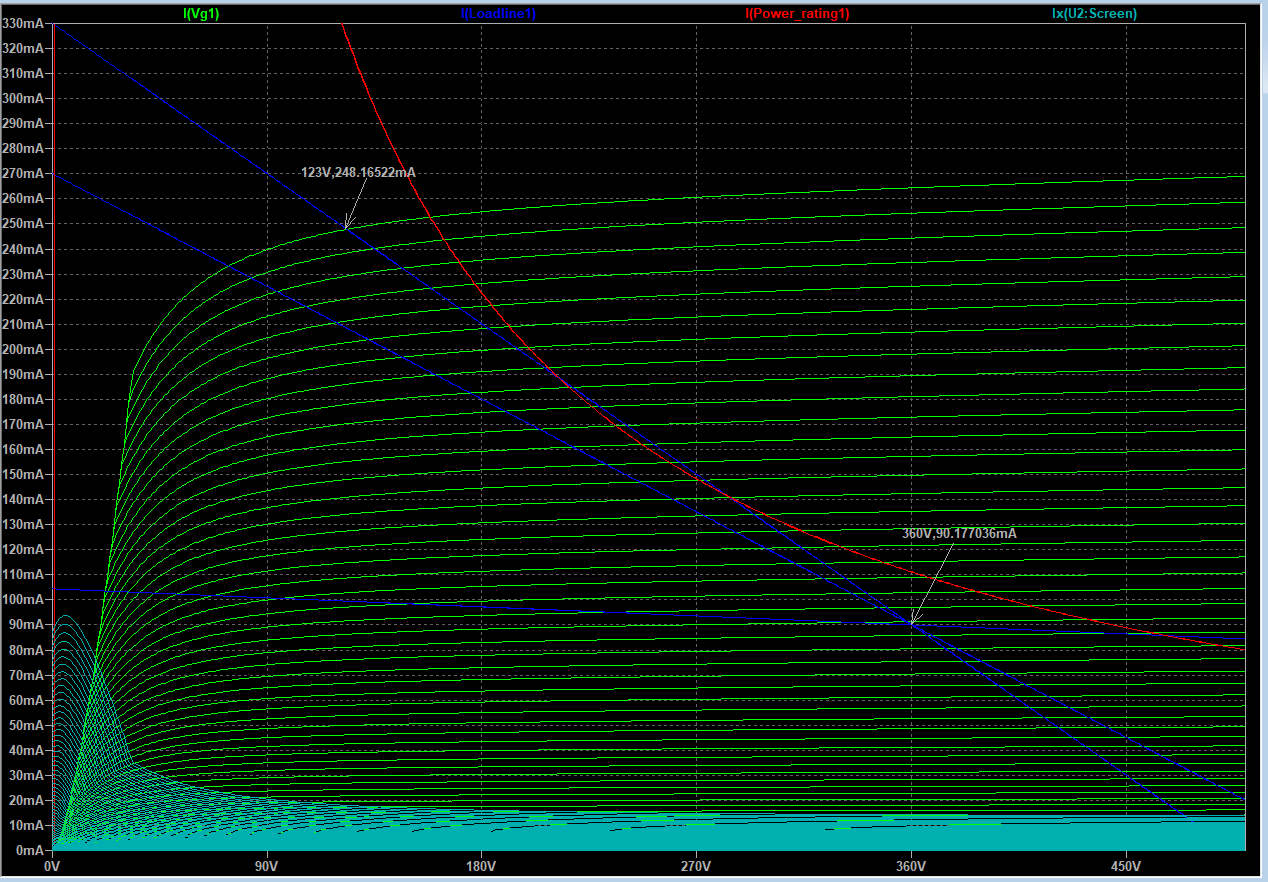Click the arrow tip of the 123V annotation

point(346,229)
